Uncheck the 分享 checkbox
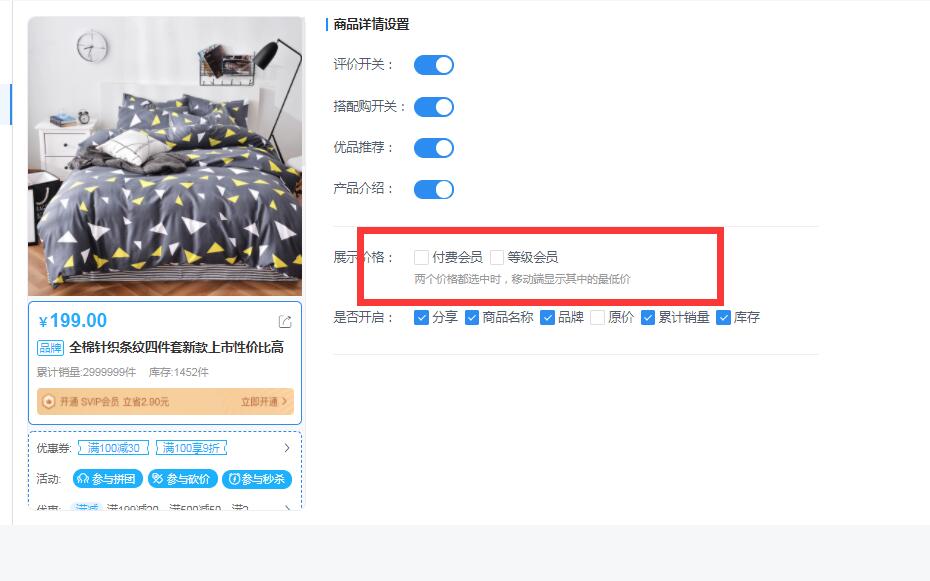Viewport: 930px width, 581px height. tap(421, 318)
